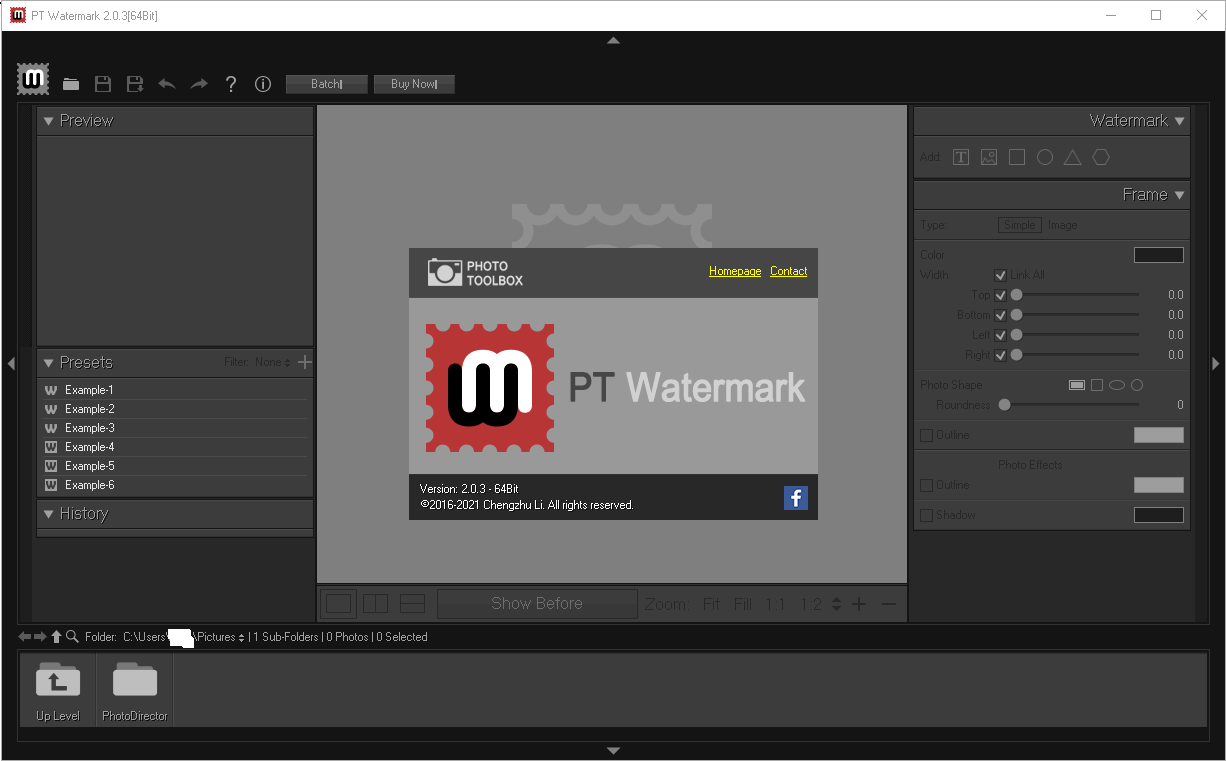Open the presets Filter None dropdown
The width and height of the screenshot is (1226, 761).
273,362
